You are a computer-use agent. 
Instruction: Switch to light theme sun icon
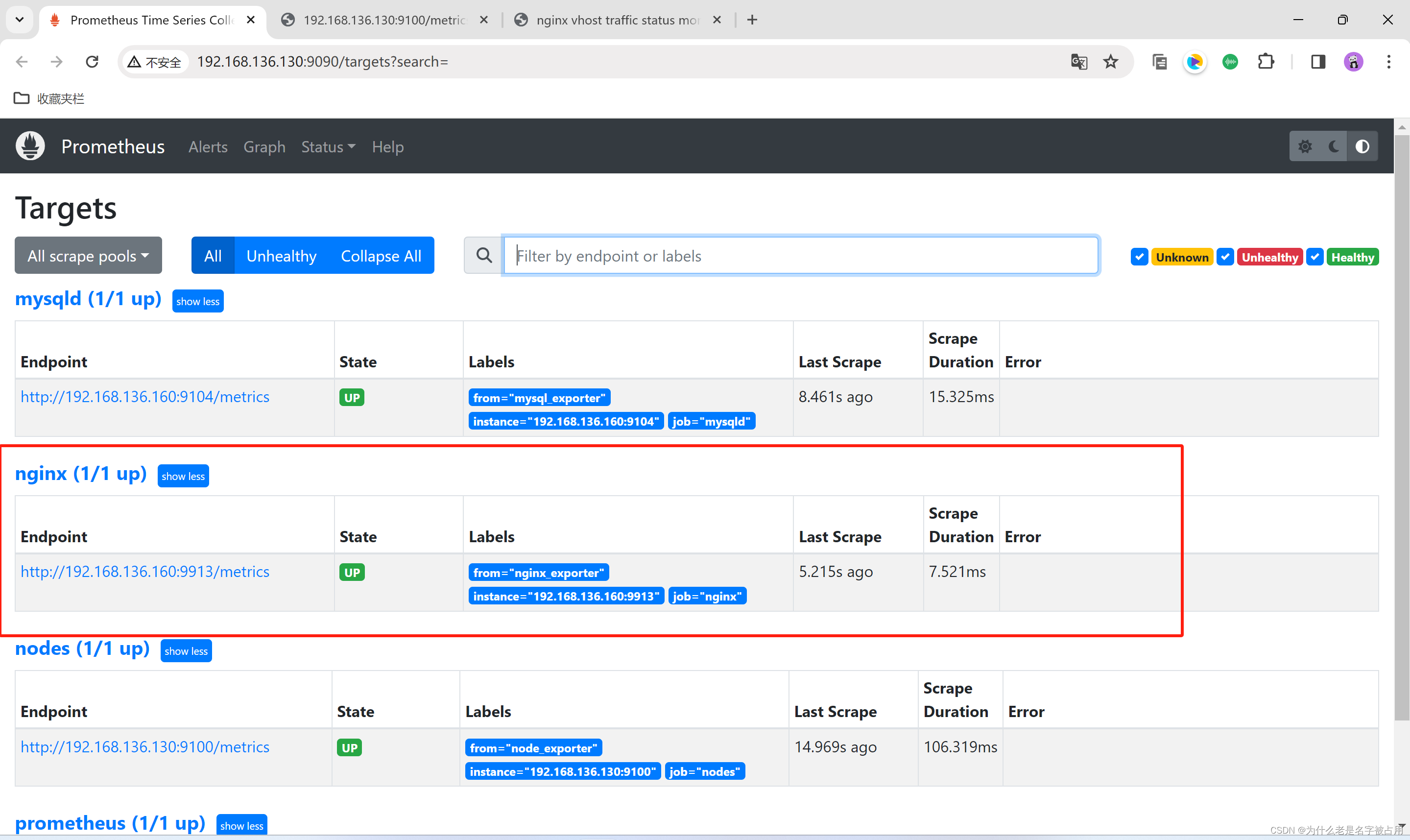click(1305, 146)
